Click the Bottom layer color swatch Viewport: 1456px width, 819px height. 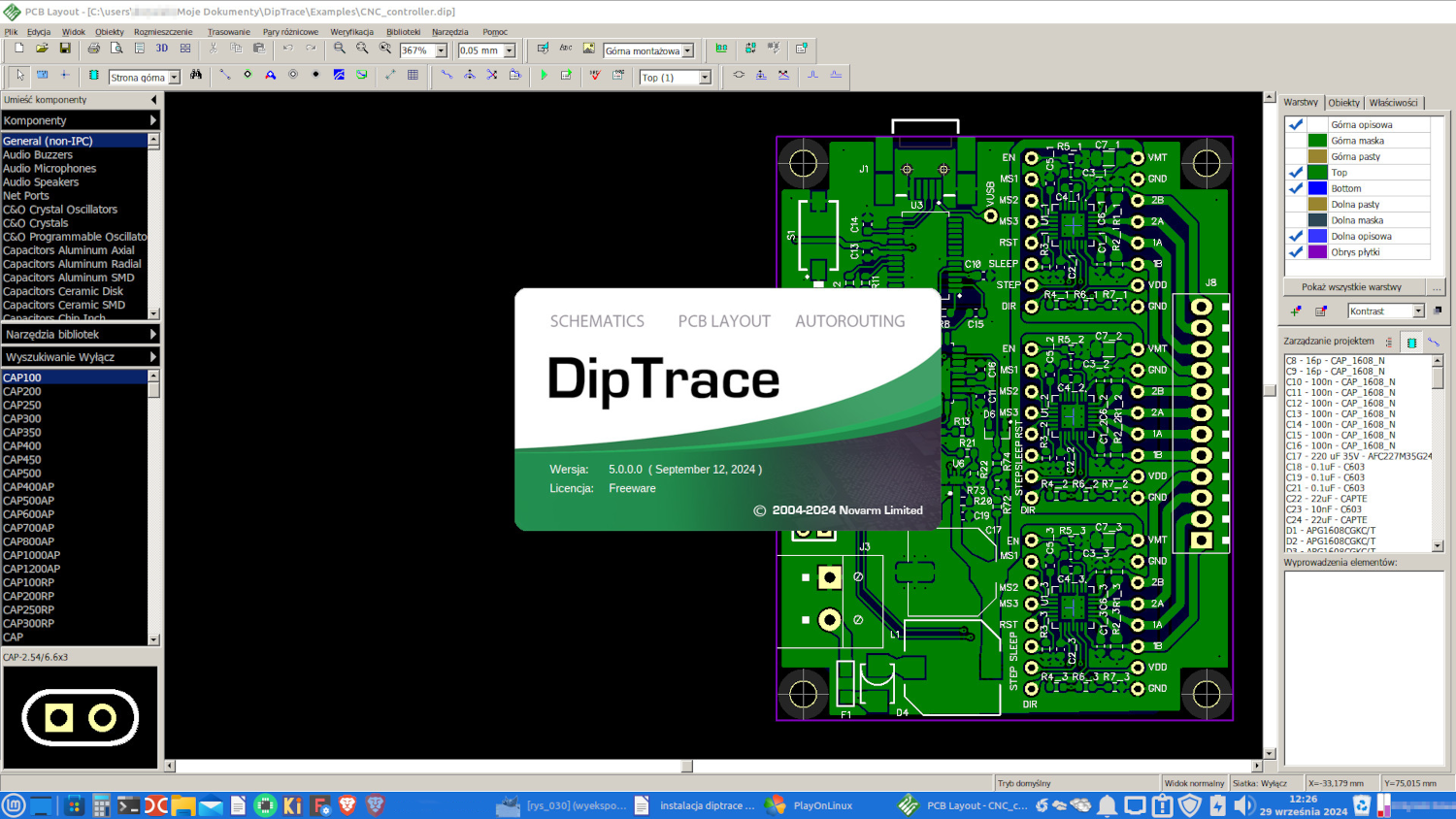pos(1316,187)
